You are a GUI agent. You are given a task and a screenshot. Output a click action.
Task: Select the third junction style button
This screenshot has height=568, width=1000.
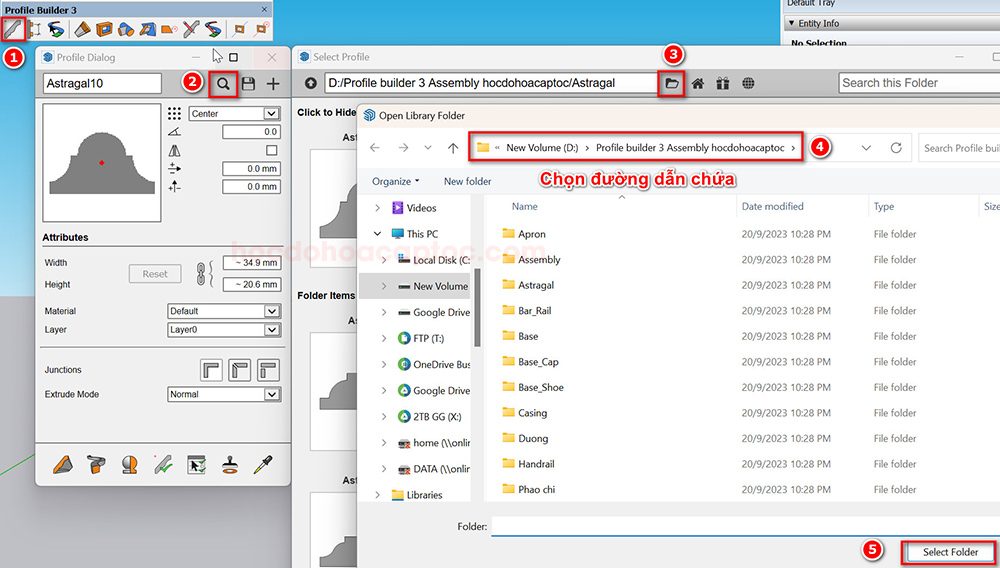point(268,370)
